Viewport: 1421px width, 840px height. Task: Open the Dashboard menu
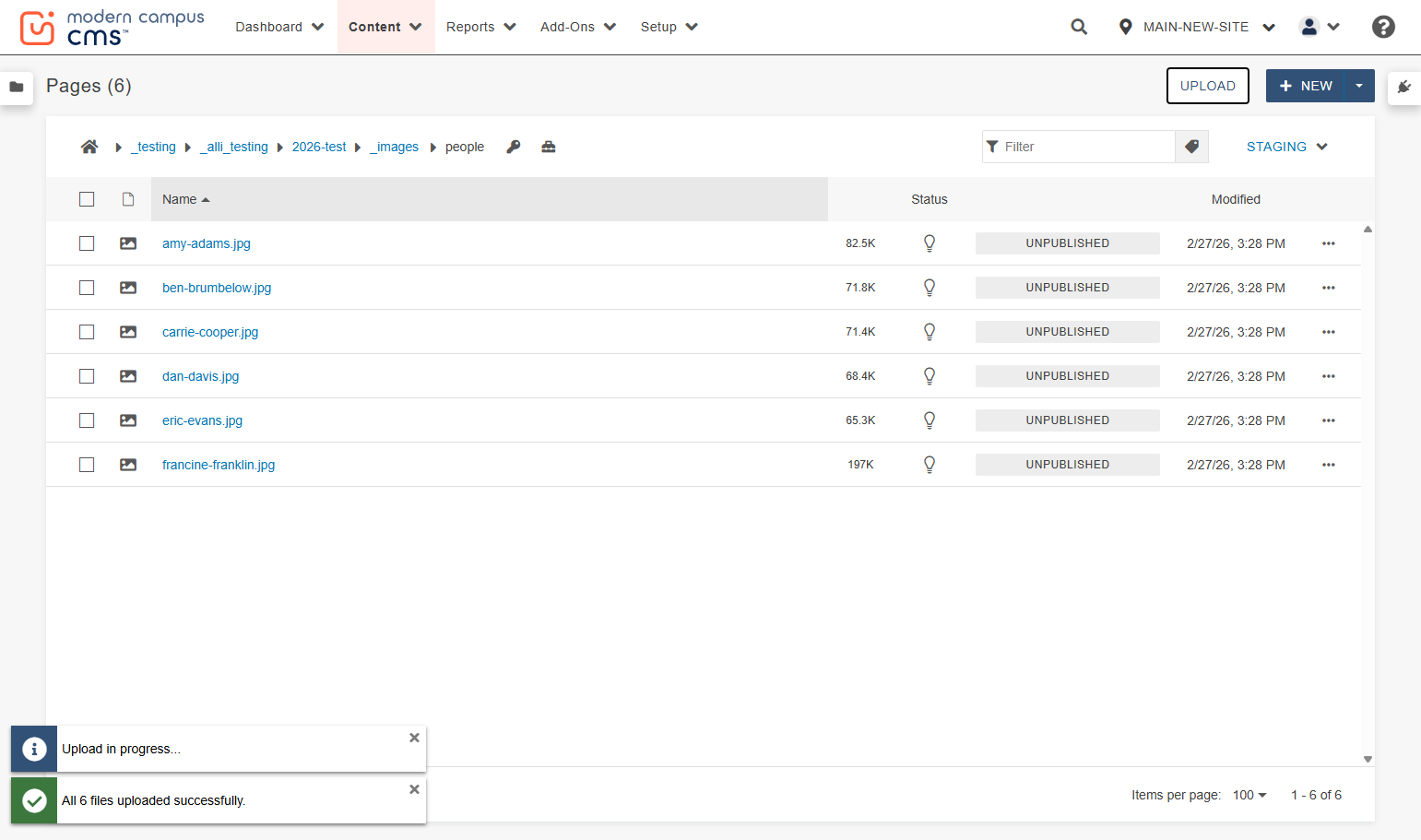click(279, 27)
